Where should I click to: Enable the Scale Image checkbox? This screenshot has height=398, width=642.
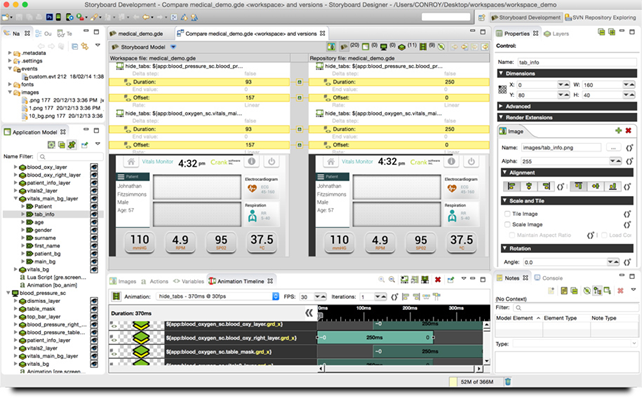(507, 224)
